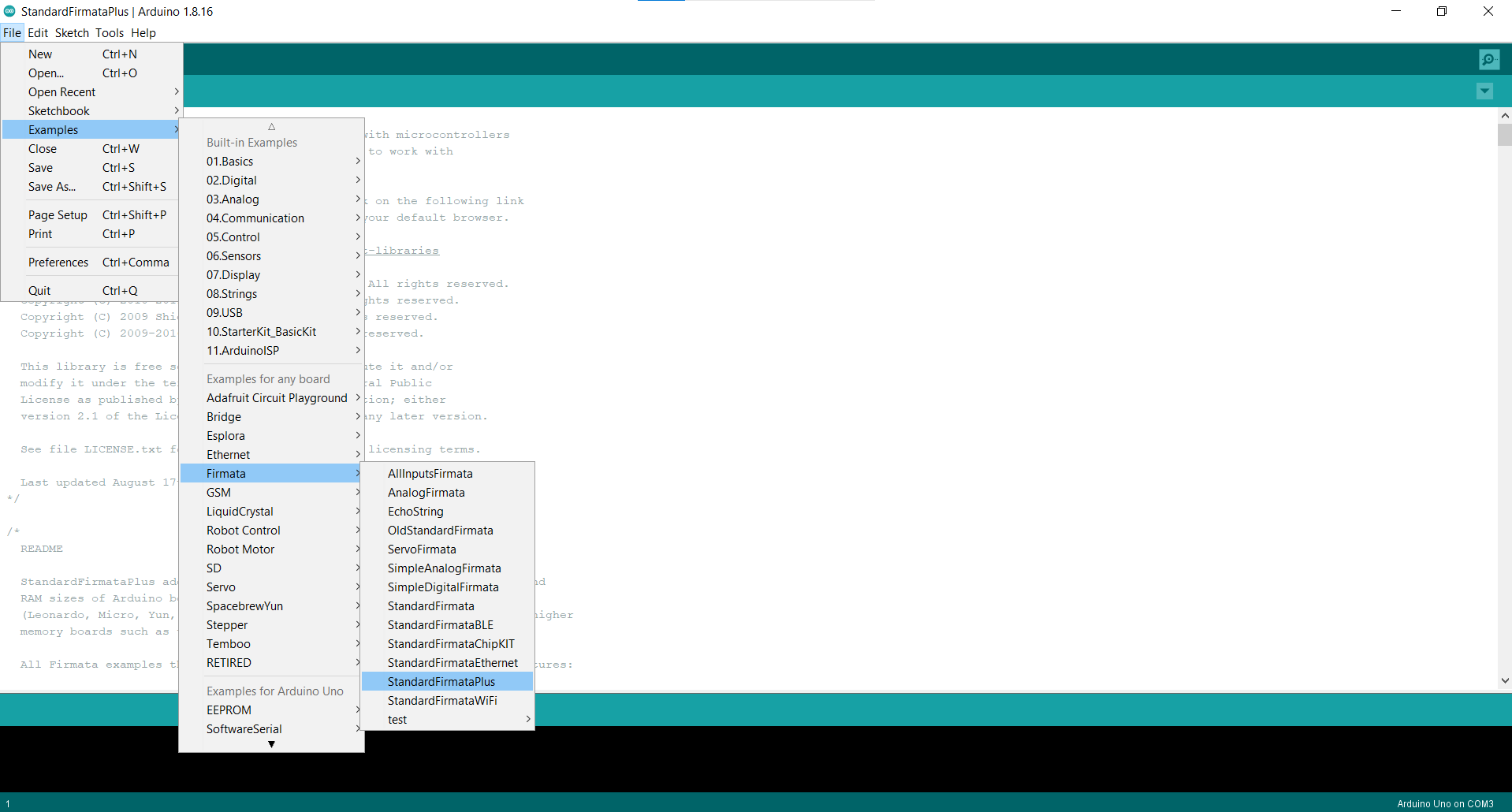Expand the 05.Control examples
Image resolution: width=1512 pixels, height=812 pixels.
coord(271,237)
